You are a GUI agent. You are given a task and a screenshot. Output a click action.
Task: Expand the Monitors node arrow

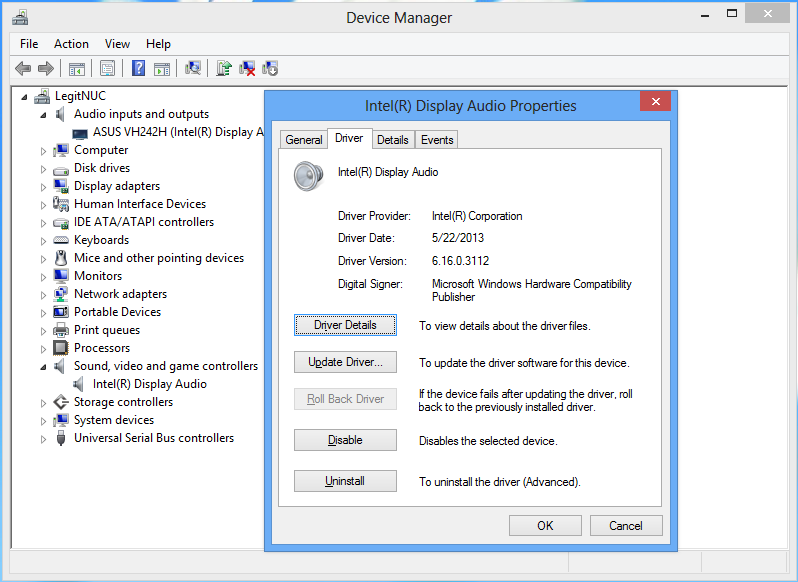(43, 277)
